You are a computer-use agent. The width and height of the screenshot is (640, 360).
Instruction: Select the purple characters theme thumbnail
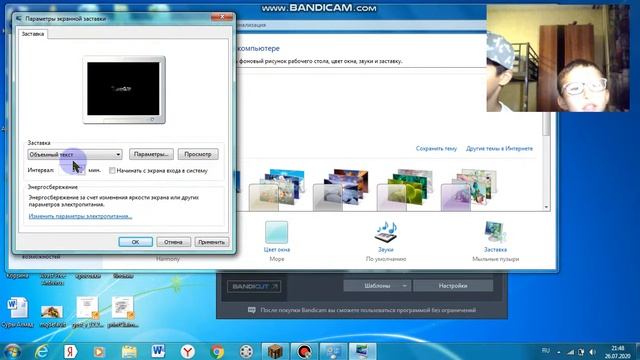(469, 189)
